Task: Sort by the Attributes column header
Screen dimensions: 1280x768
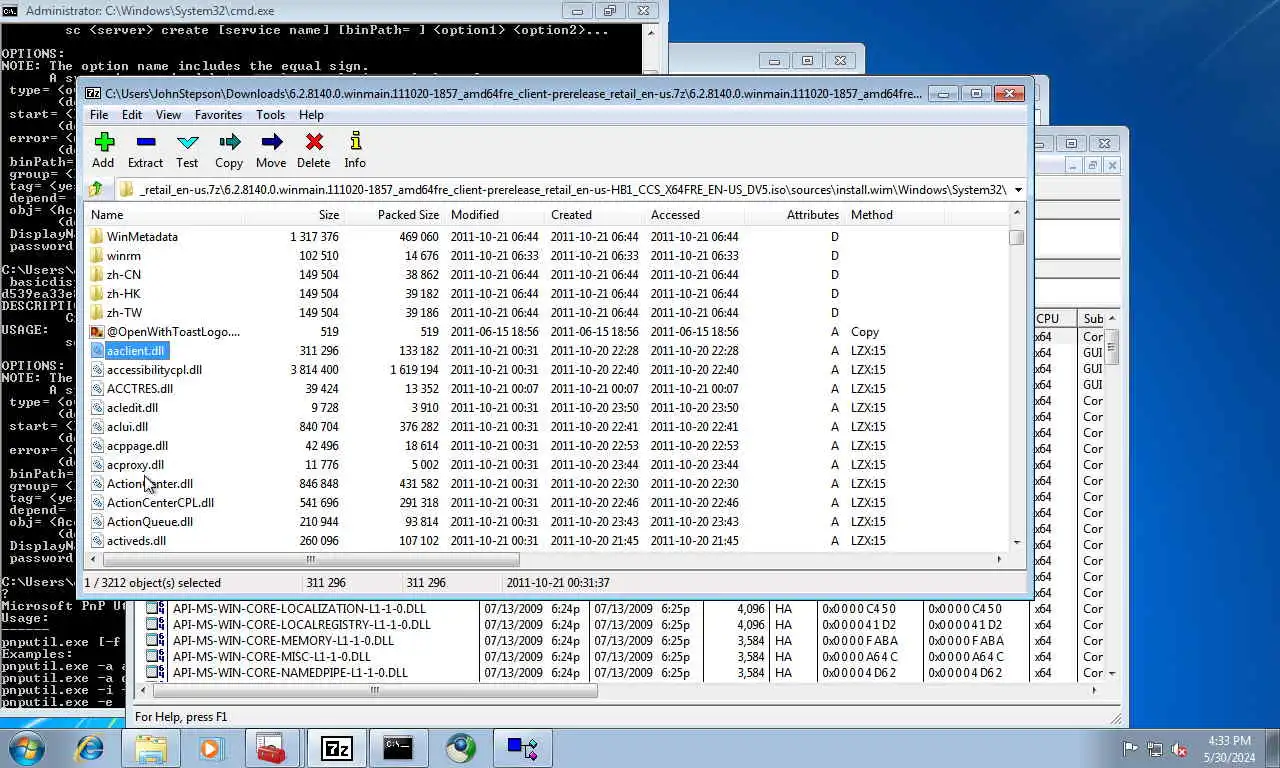Action: pyautogui.click(x=794, y=214)
